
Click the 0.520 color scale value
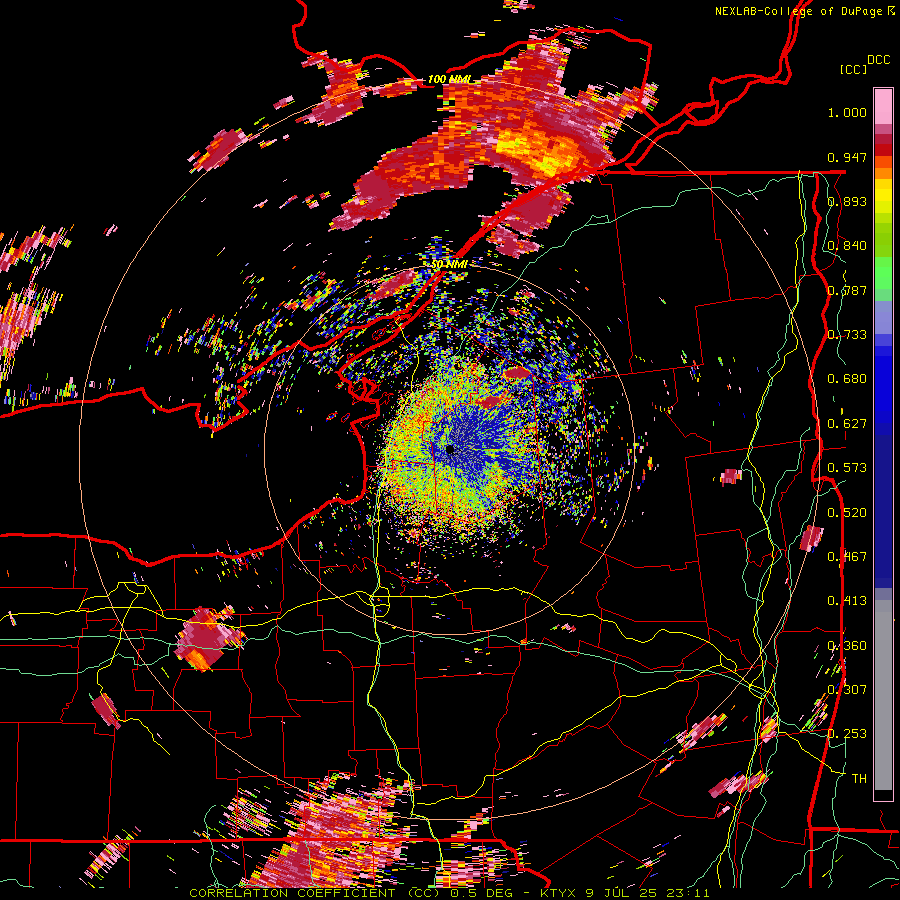point(847,513)
